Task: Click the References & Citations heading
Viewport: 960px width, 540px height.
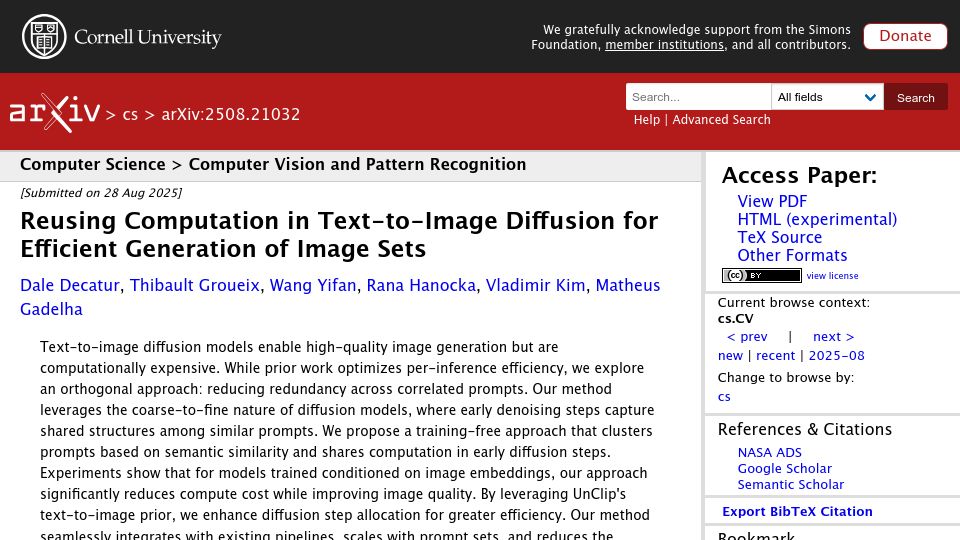Action: 804,429
